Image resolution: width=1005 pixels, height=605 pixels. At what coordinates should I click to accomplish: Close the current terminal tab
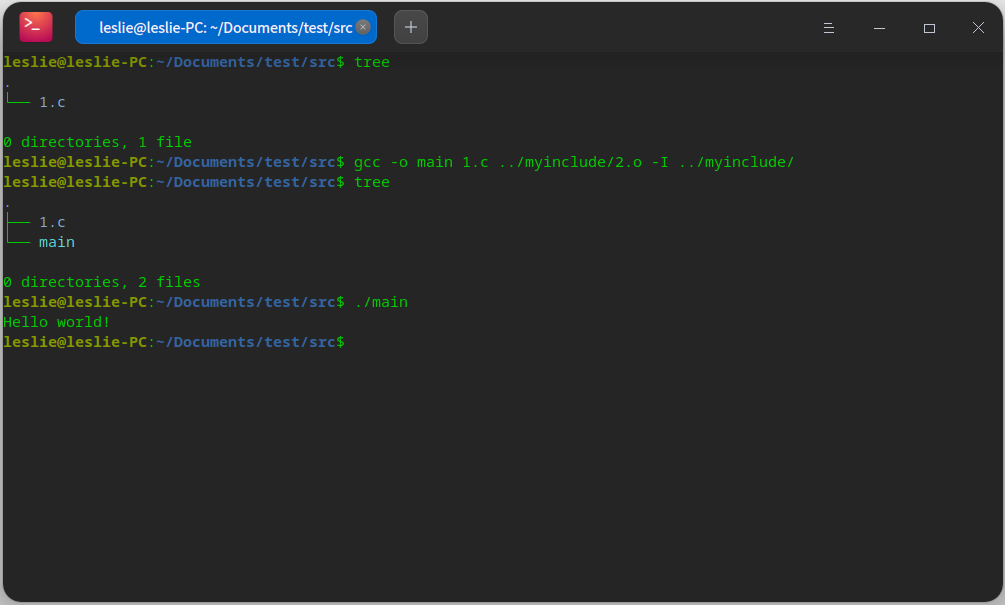[x=363, y=27]
